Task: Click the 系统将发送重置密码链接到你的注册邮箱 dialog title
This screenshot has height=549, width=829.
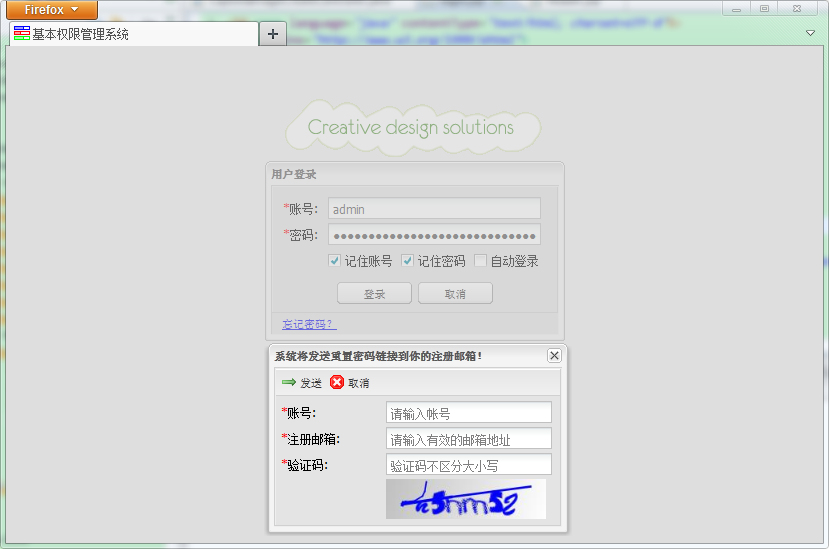Action: coord(378,356)
